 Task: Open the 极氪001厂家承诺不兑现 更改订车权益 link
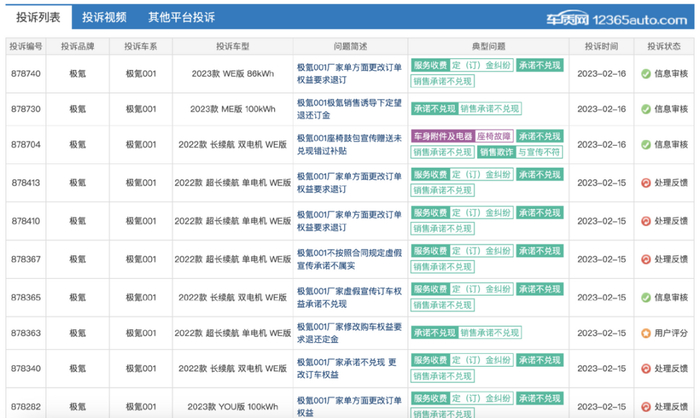click(x=347, y=368)
